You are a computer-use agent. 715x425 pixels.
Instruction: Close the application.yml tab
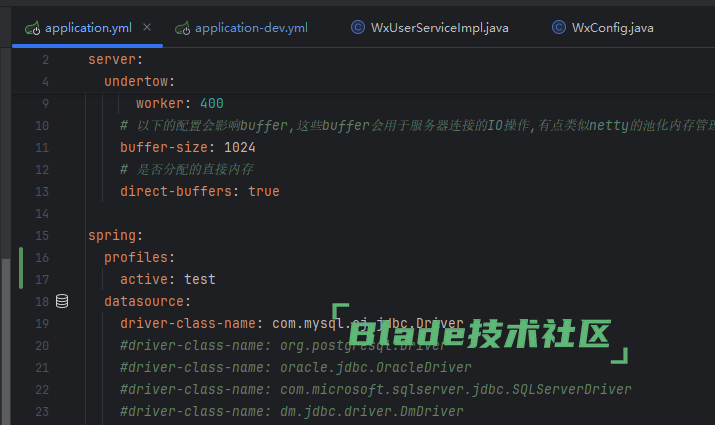148,27
